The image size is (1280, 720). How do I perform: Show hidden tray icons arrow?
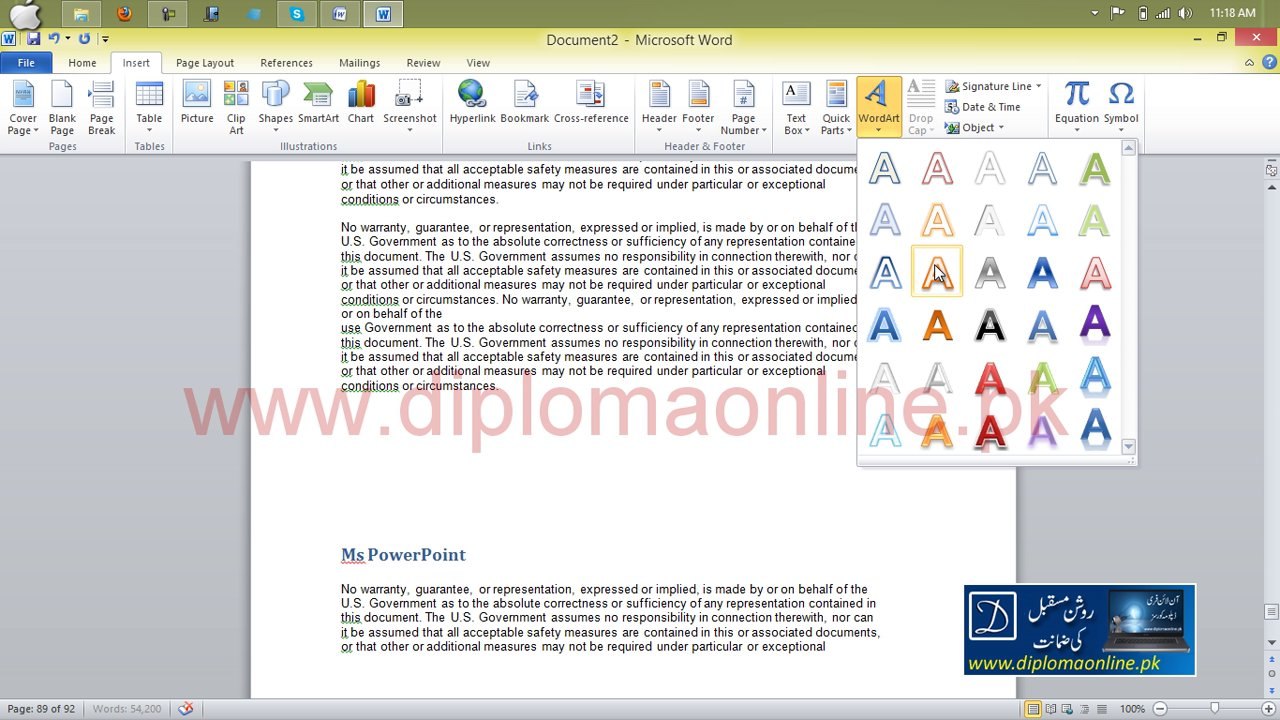(1096, 13)
